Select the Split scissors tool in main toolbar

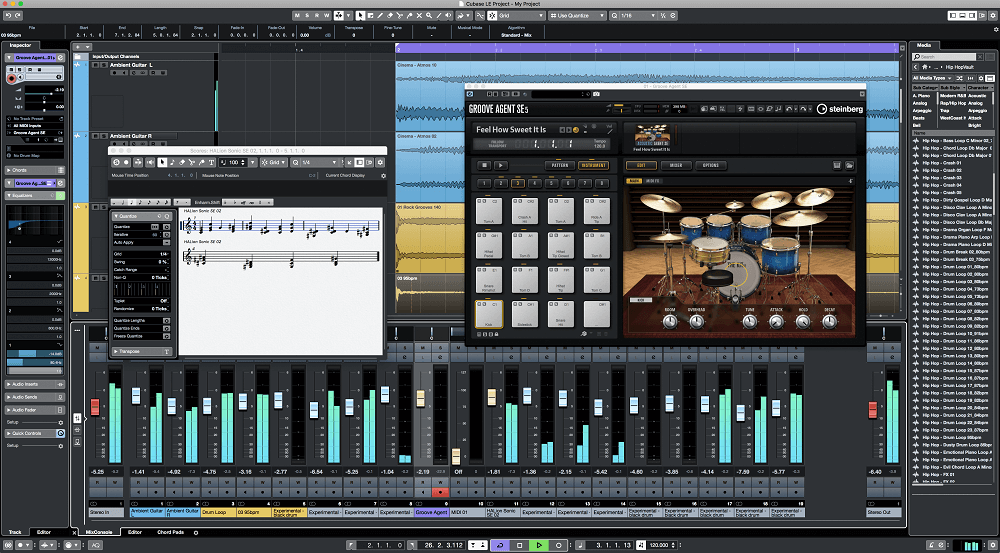pos(400,15)
